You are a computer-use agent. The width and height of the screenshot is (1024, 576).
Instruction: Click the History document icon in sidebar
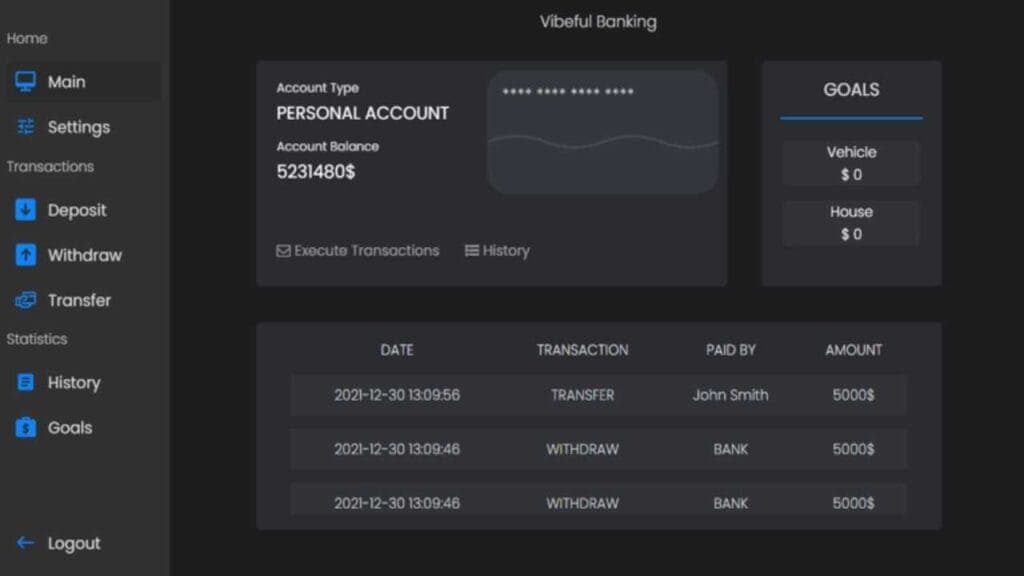pyautogui.click(x=26, y=382)
